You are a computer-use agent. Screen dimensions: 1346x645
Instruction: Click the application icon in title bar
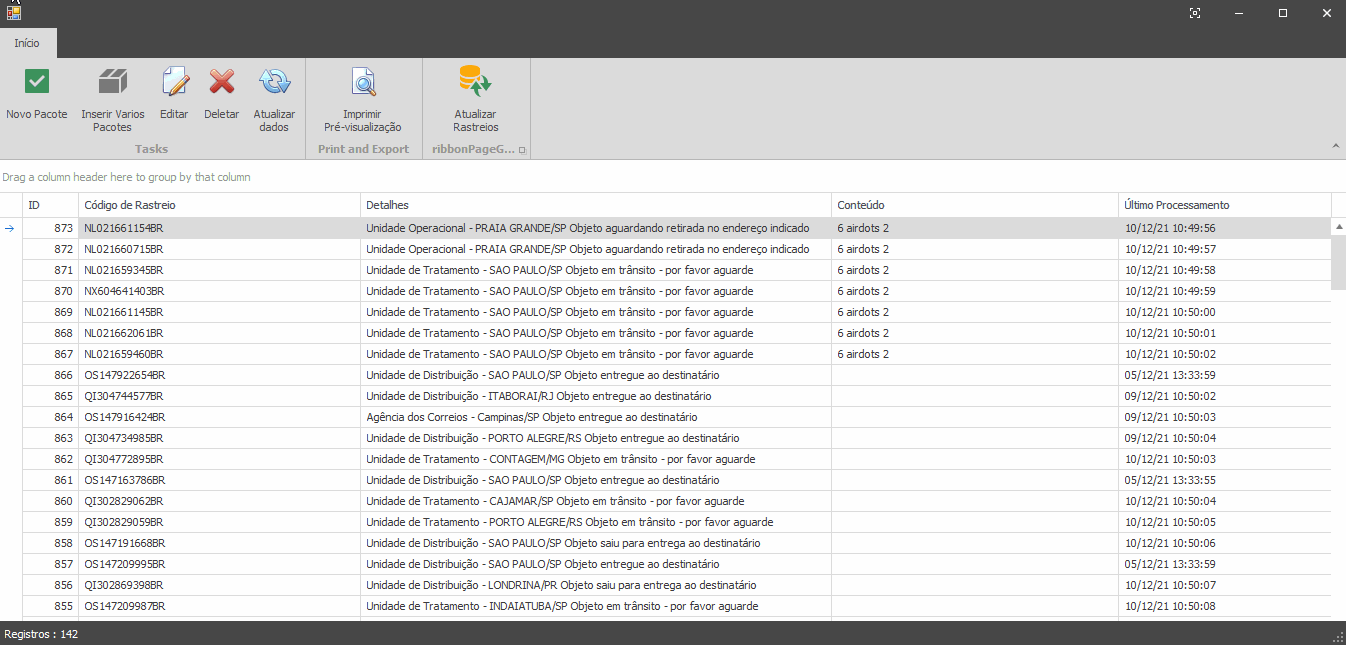click(x=13, y=13)
